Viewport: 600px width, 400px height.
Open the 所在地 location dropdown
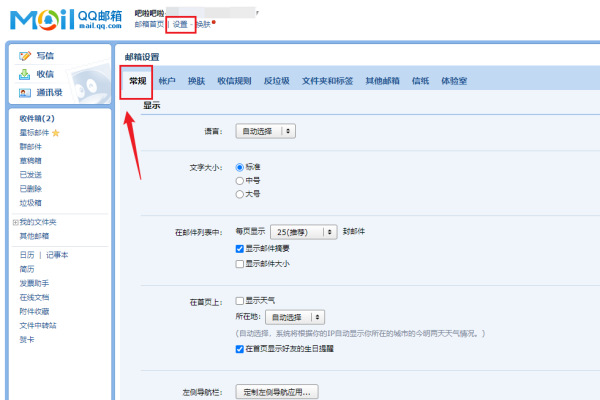tap(295, 317)
